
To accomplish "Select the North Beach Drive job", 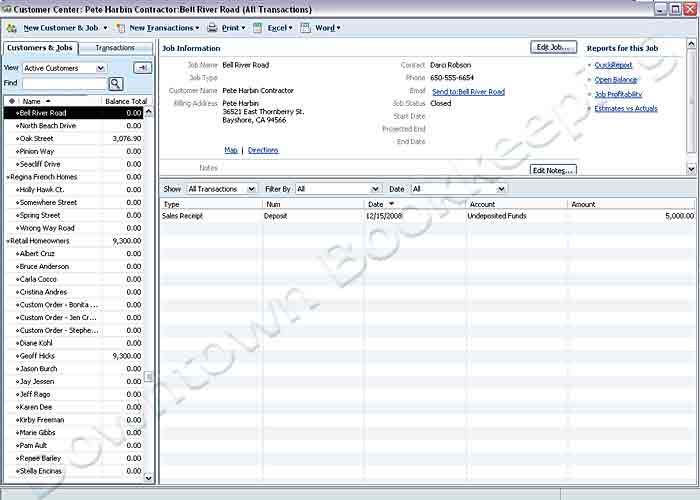I will point(74,126).
